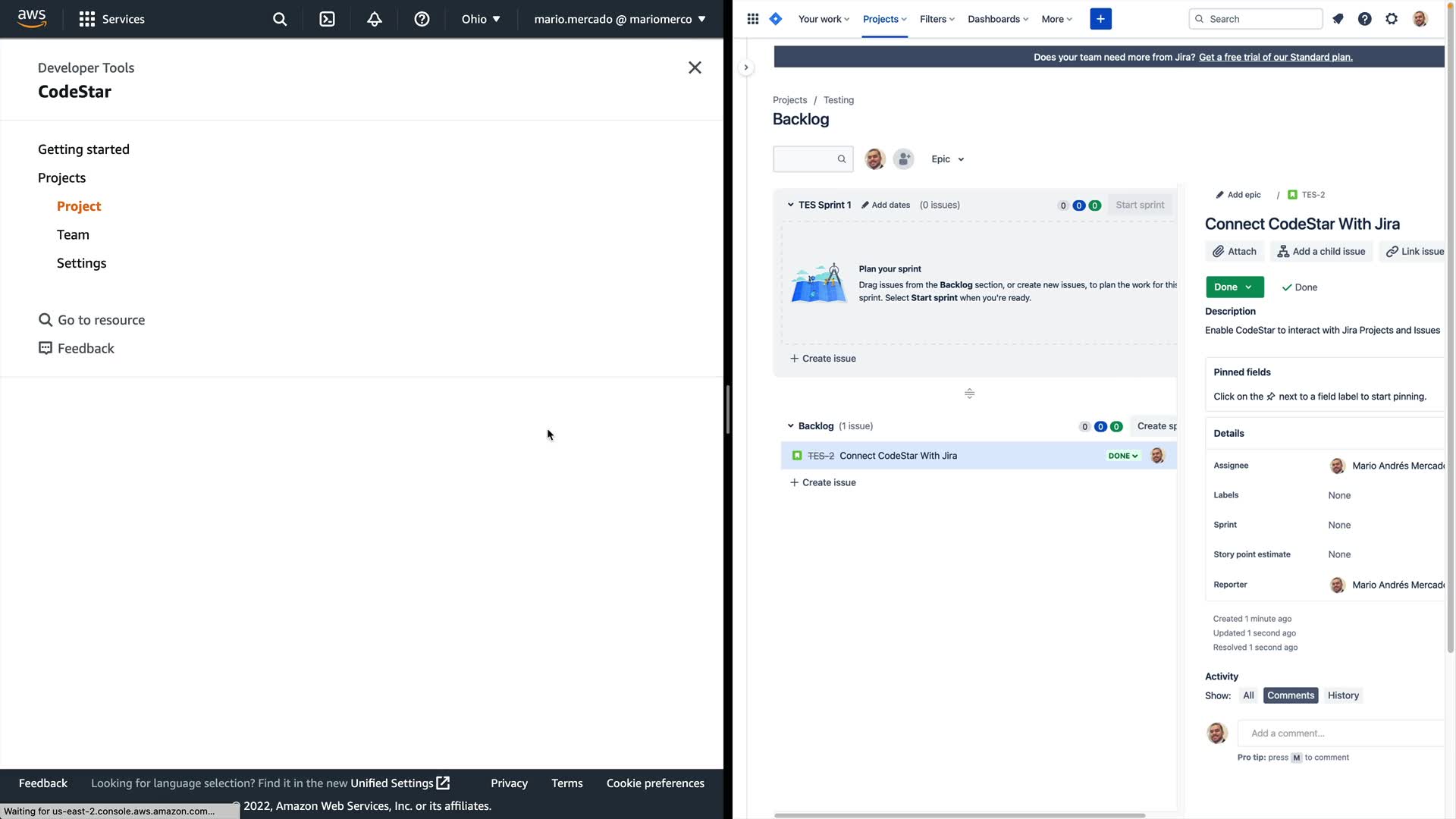1456x819 pixels.
Task: Click the AWS notifications bell
Action: (x=375, y=19)
